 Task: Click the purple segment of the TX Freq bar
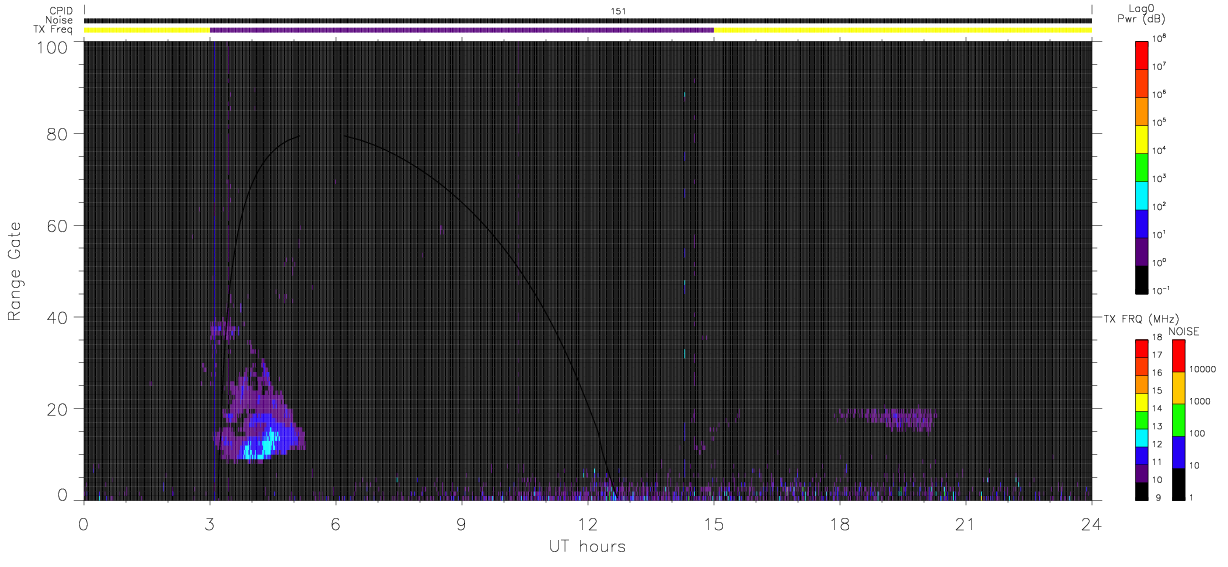462,30
